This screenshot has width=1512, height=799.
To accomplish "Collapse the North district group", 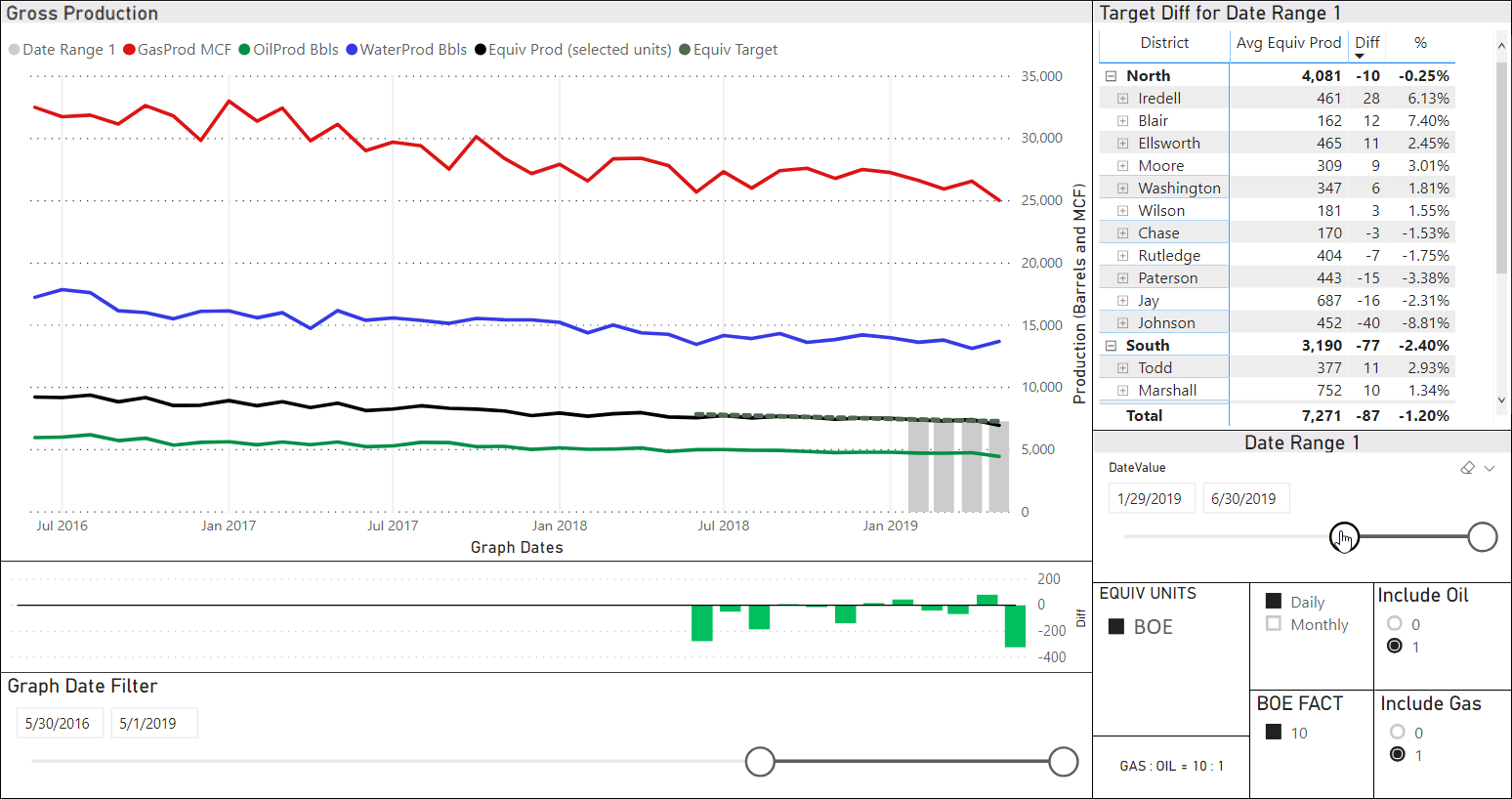I will click(1111, 75).
